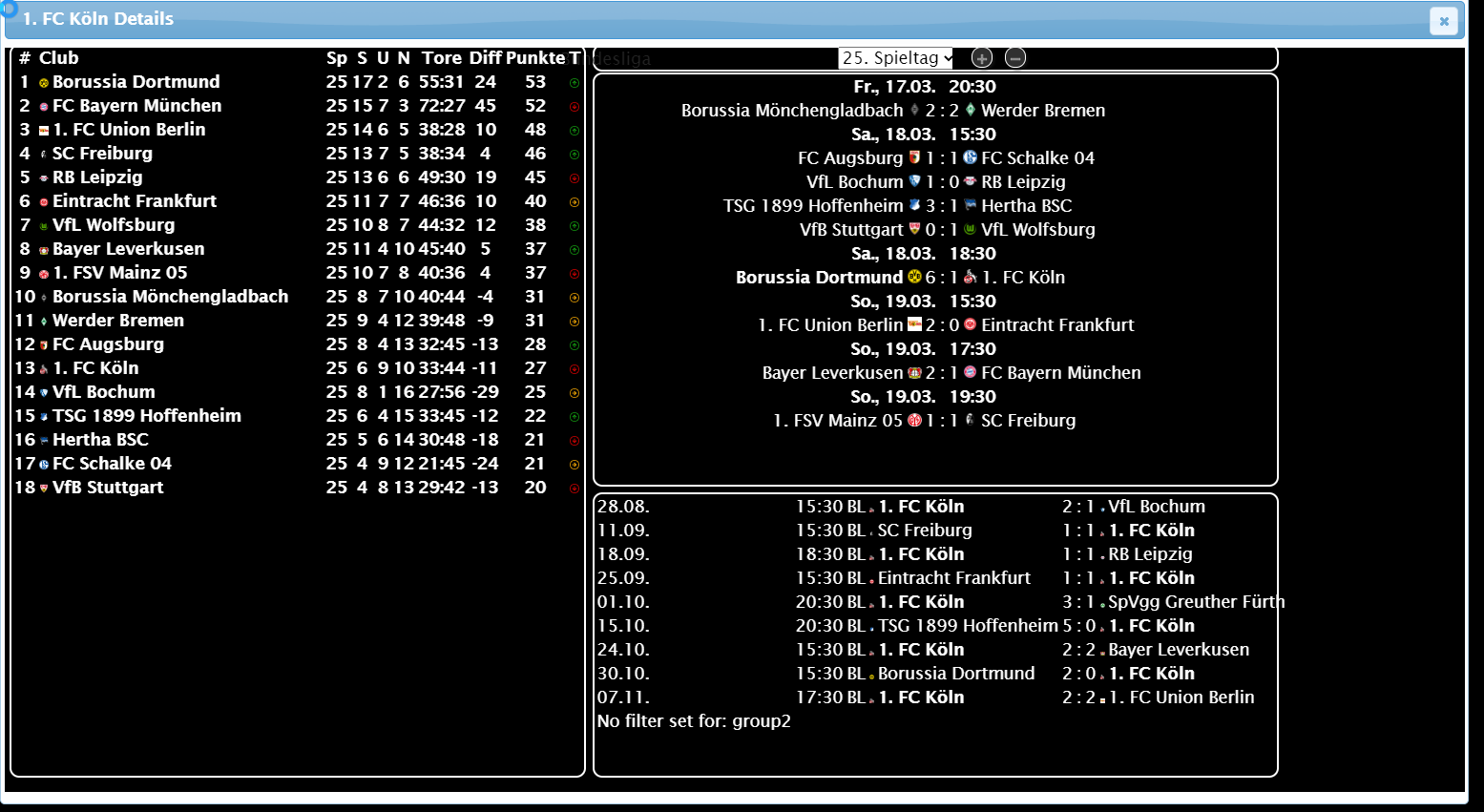Click Borussia Dortmund in the 30.10. match

[x=956, y=674]
